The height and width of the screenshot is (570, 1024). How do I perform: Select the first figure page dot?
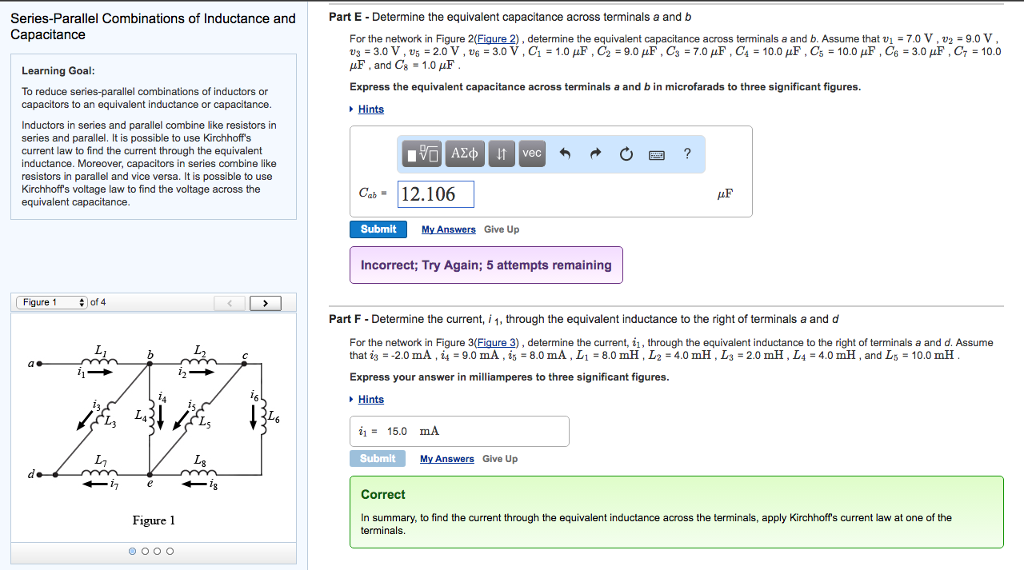[133, 552]
